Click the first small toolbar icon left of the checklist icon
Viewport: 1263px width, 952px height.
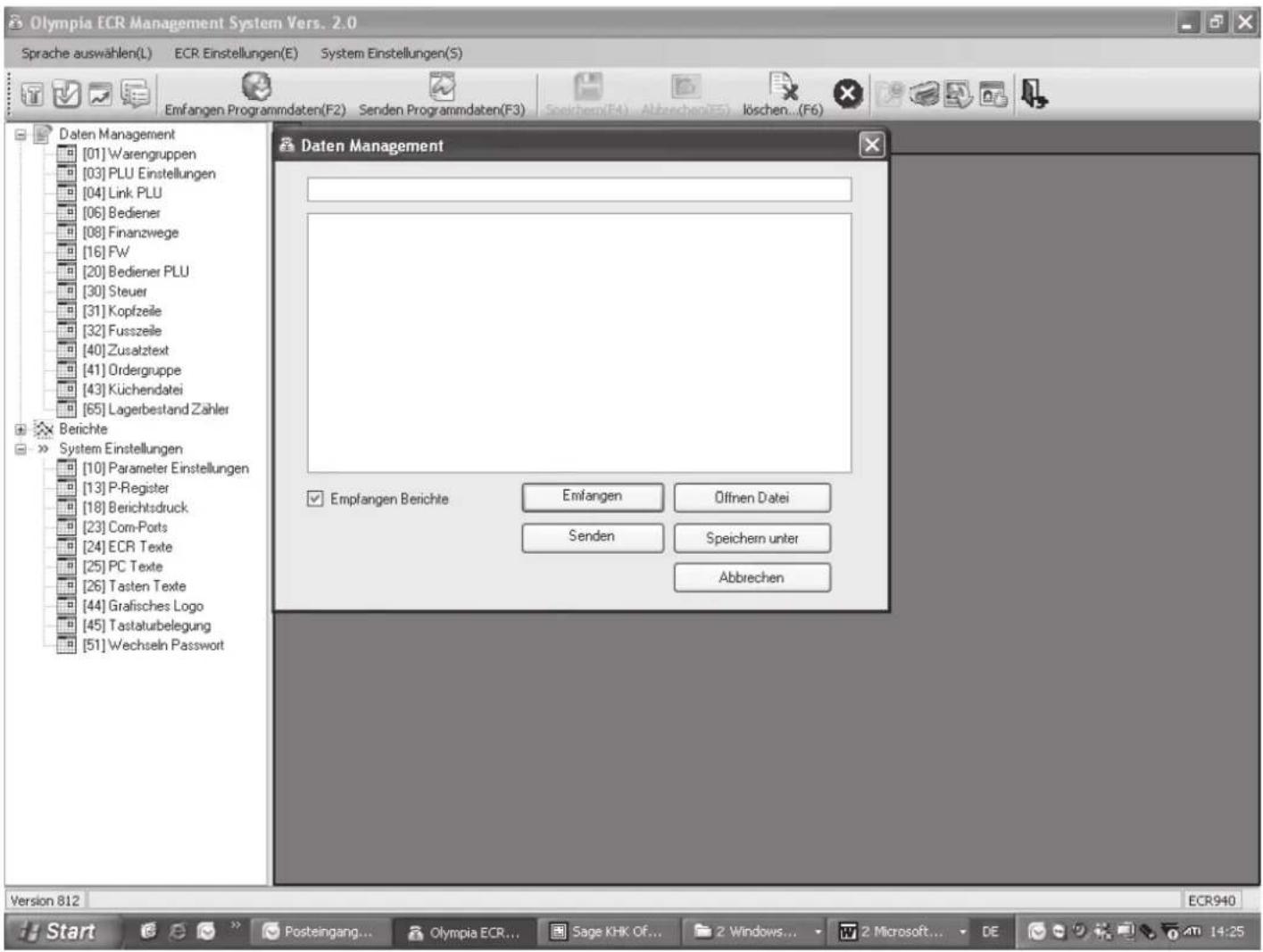[x=33, y=94]
